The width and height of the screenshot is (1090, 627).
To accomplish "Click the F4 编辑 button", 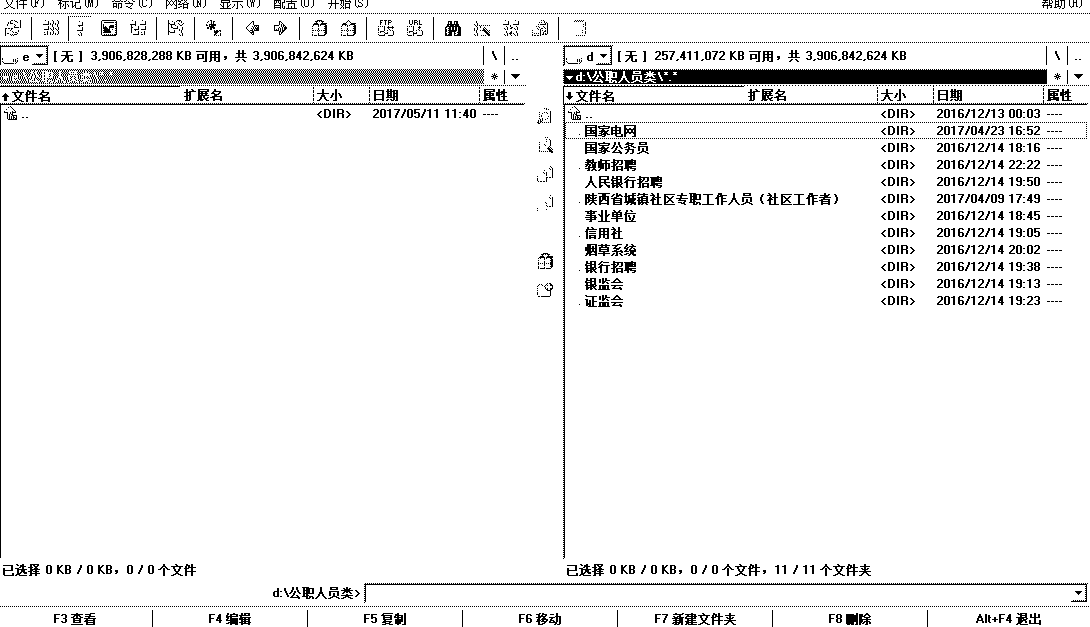I will (x=229, y=619).
